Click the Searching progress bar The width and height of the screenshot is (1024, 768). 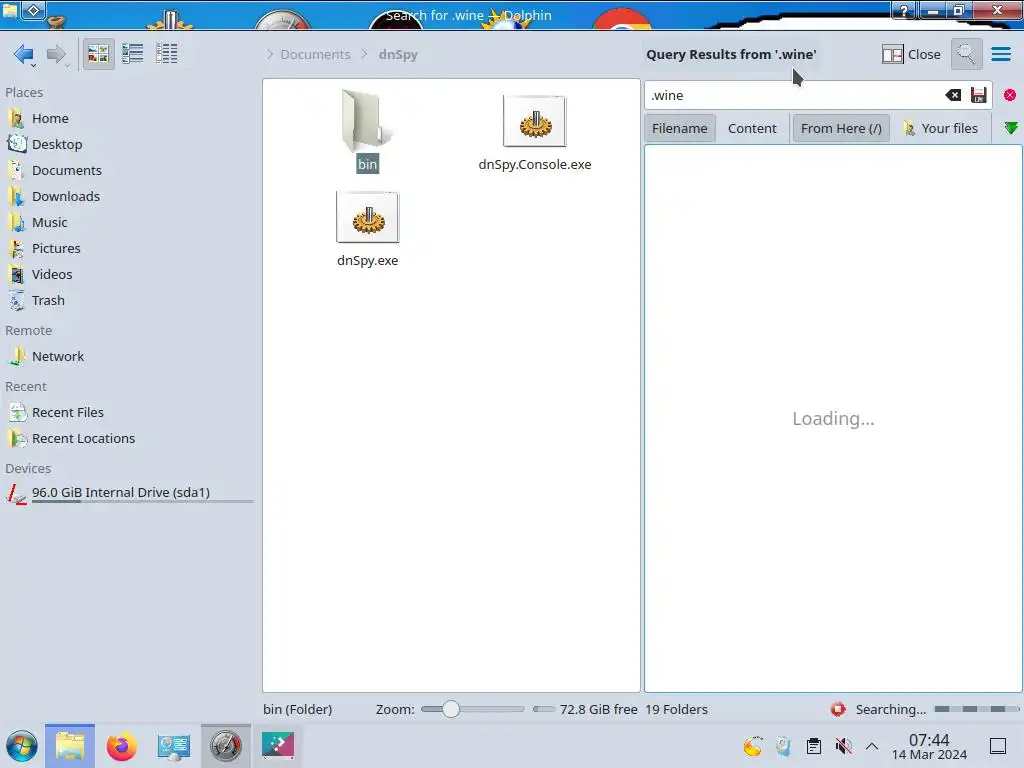coord(976,709)
